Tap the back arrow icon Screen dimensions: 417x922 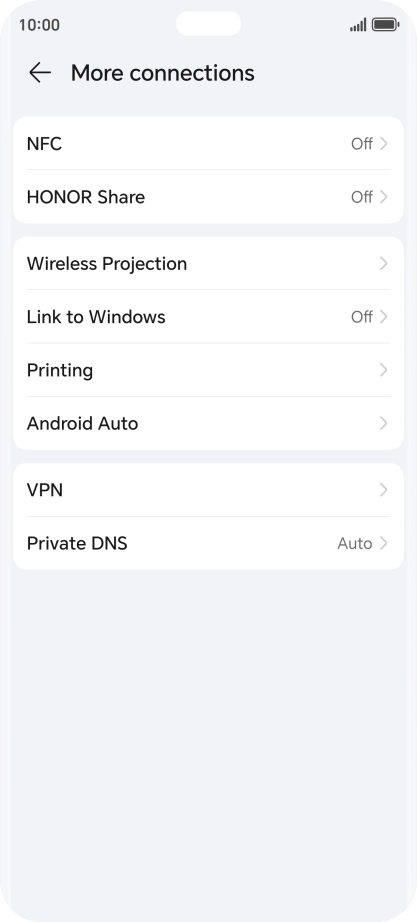tap(40, 73)
